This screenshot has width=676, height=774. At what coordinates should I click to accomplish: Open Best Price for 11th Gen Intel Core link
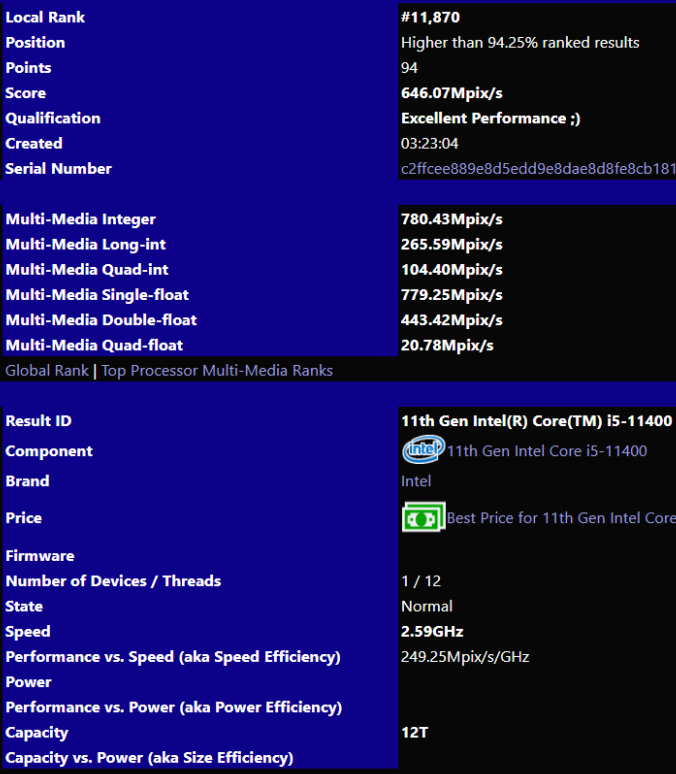pyautogui.click(x=561, y=518)
